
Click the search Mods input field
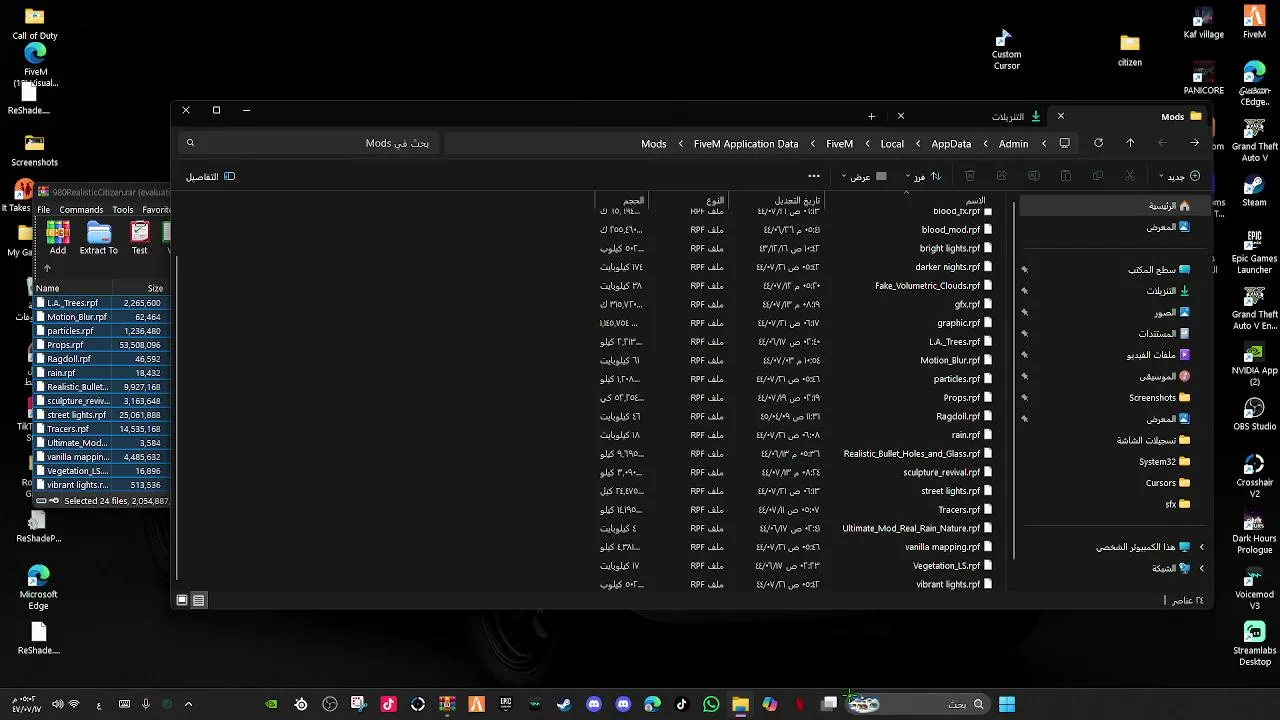pyautogui.click(x=308, y=144)
